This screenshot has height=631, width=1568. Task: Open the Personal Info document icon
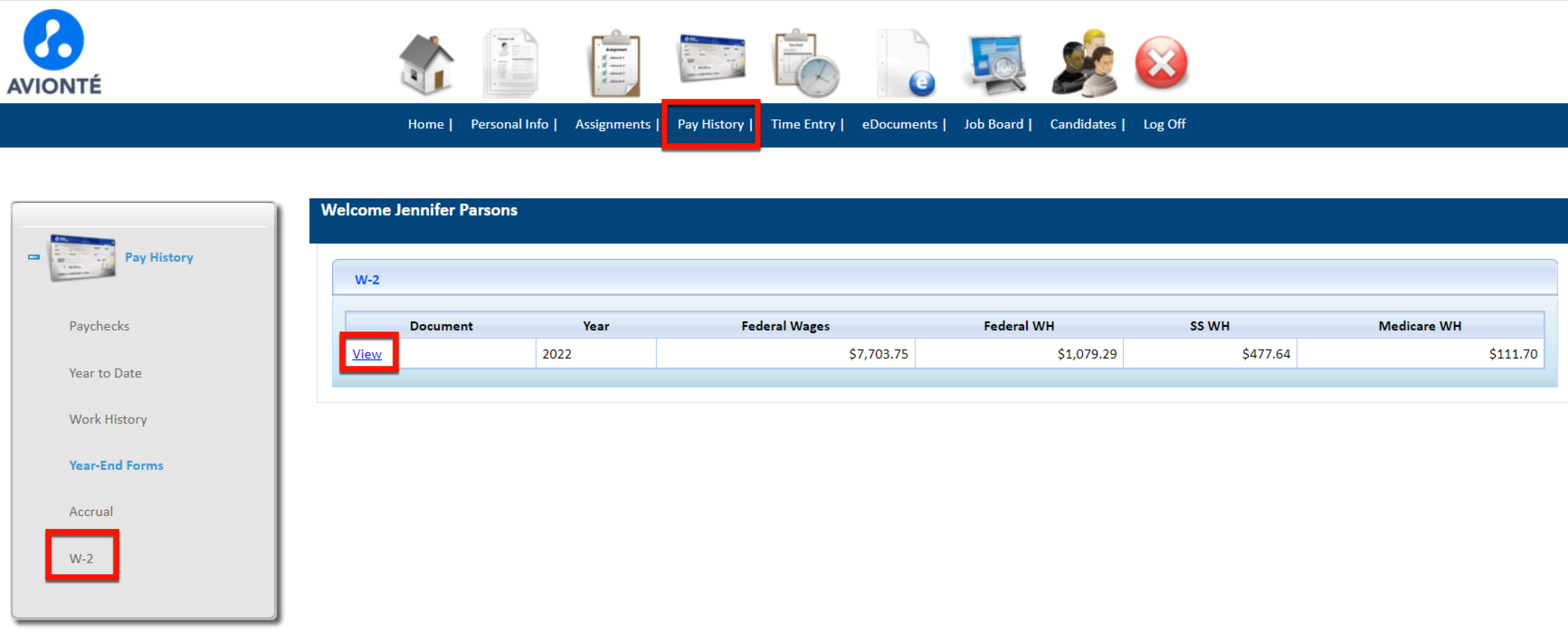pyautogui.click(x=511, y=63)
